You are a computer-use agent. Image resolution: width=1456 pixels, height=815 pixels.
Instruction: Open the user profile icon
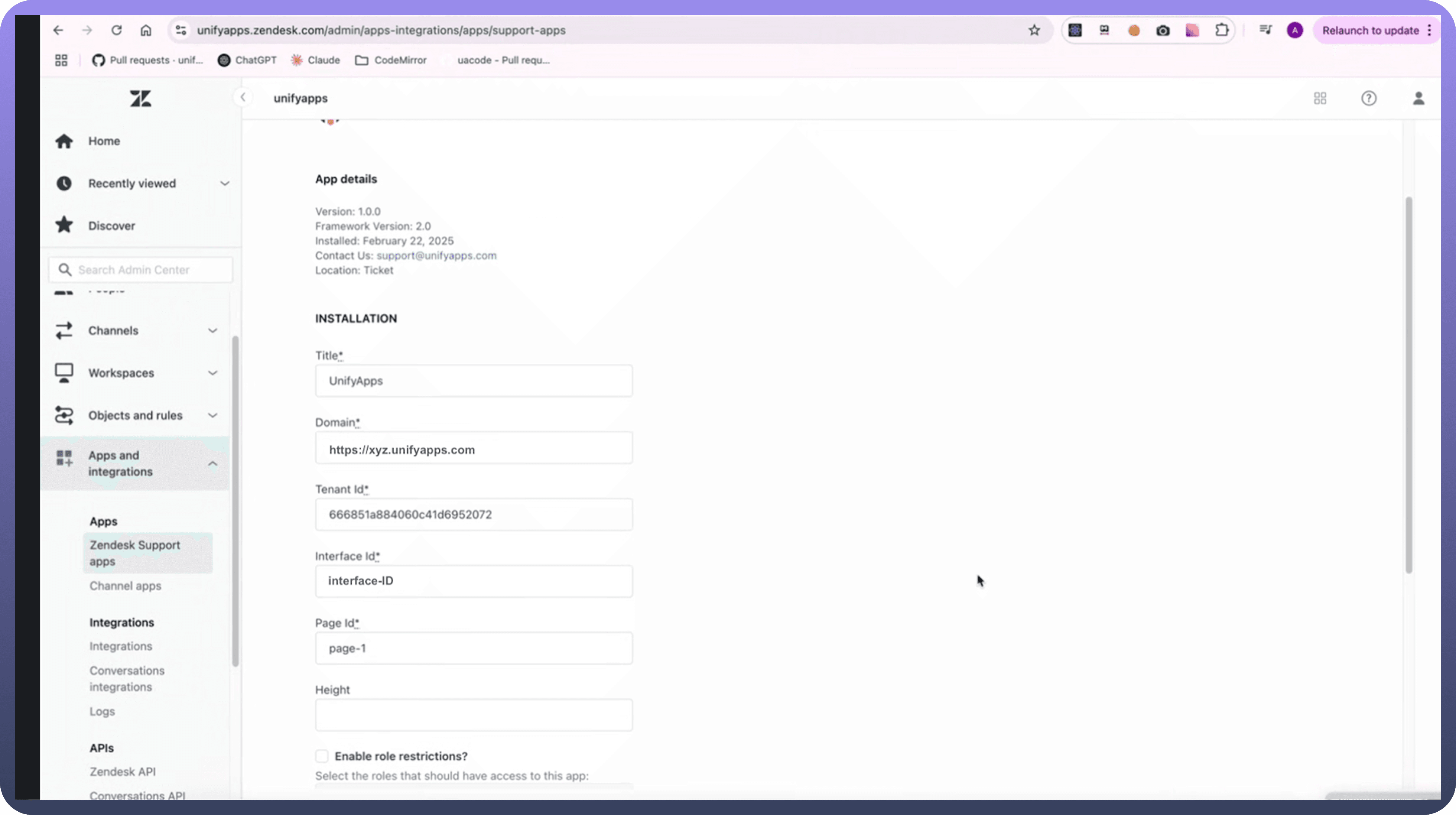pyautogui.click(x=1418, y=98)
